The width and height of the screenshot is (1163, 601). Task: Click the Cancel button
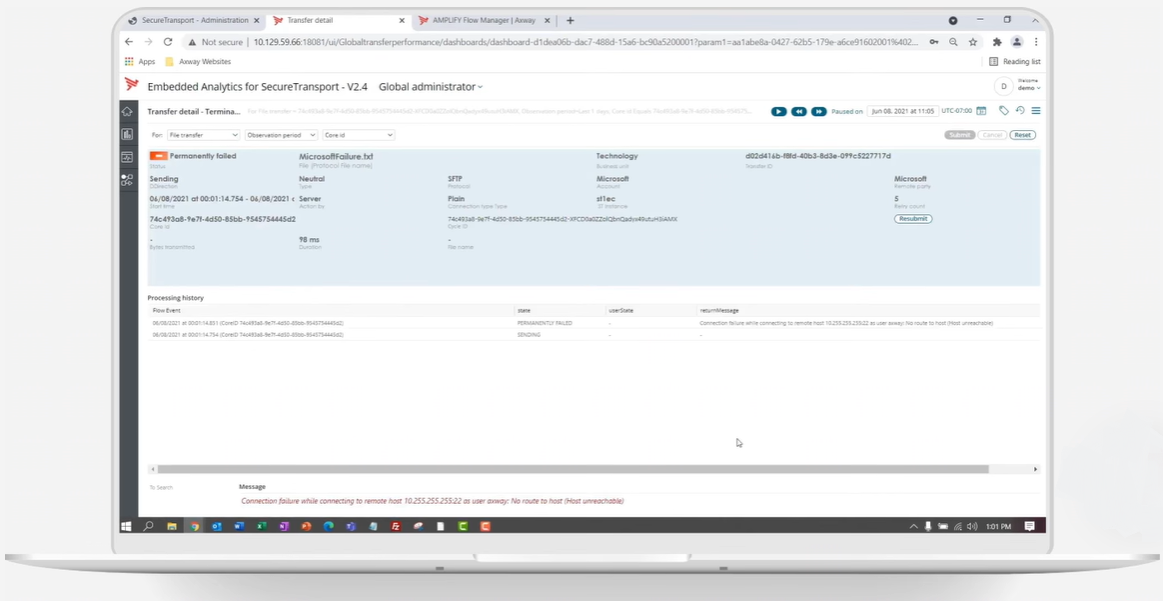pos(992,135)
